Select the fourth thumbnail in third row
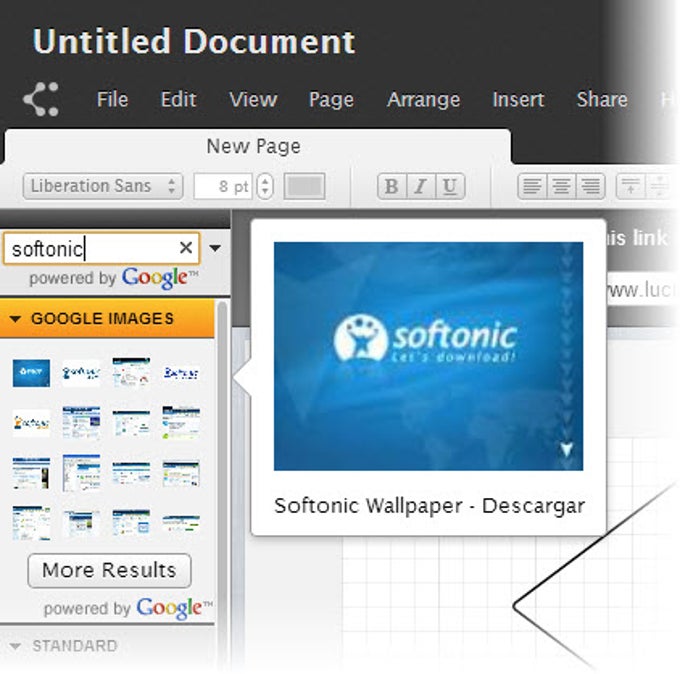Image resolution: width=680 pixels, height=674 pixels. click(x=181, y=473)
